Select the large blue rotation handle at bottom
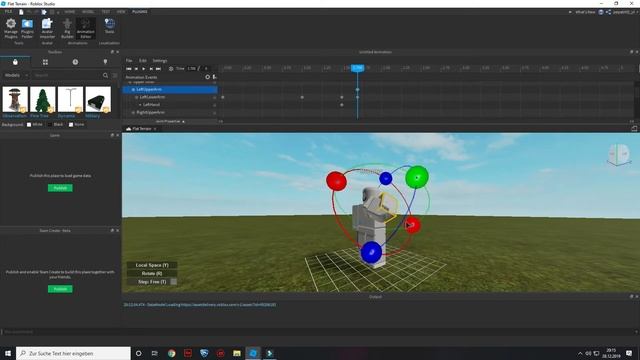This screenshot has height=360, width=640. pyautogui.click(x=371, y=252)
